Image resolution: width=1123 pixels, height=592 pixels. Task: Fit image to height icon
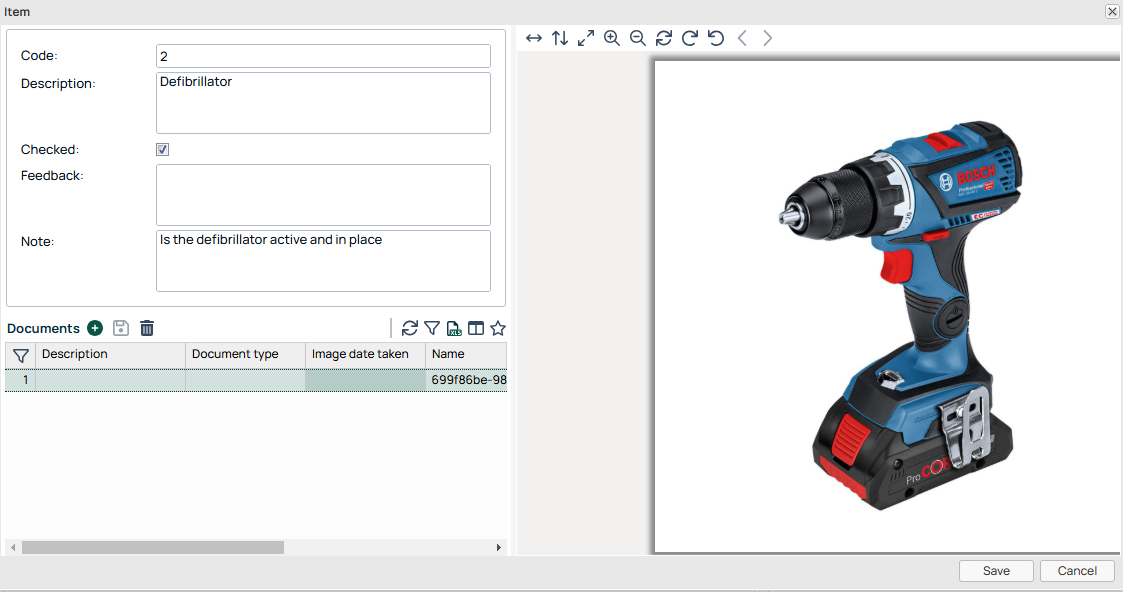pos(560,38)
